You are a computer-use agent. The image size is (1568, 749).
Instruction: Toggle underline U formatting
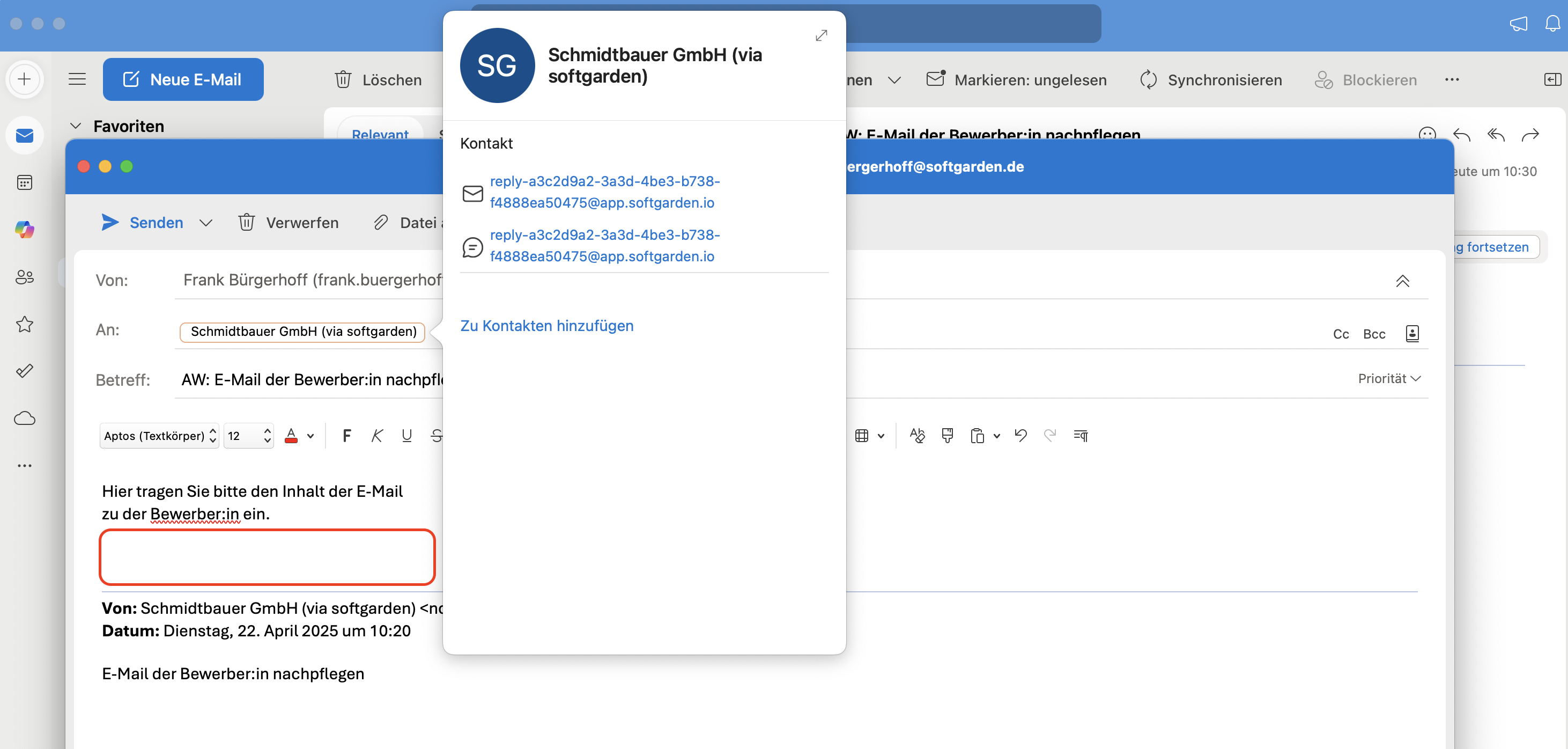tap(406, 435)
